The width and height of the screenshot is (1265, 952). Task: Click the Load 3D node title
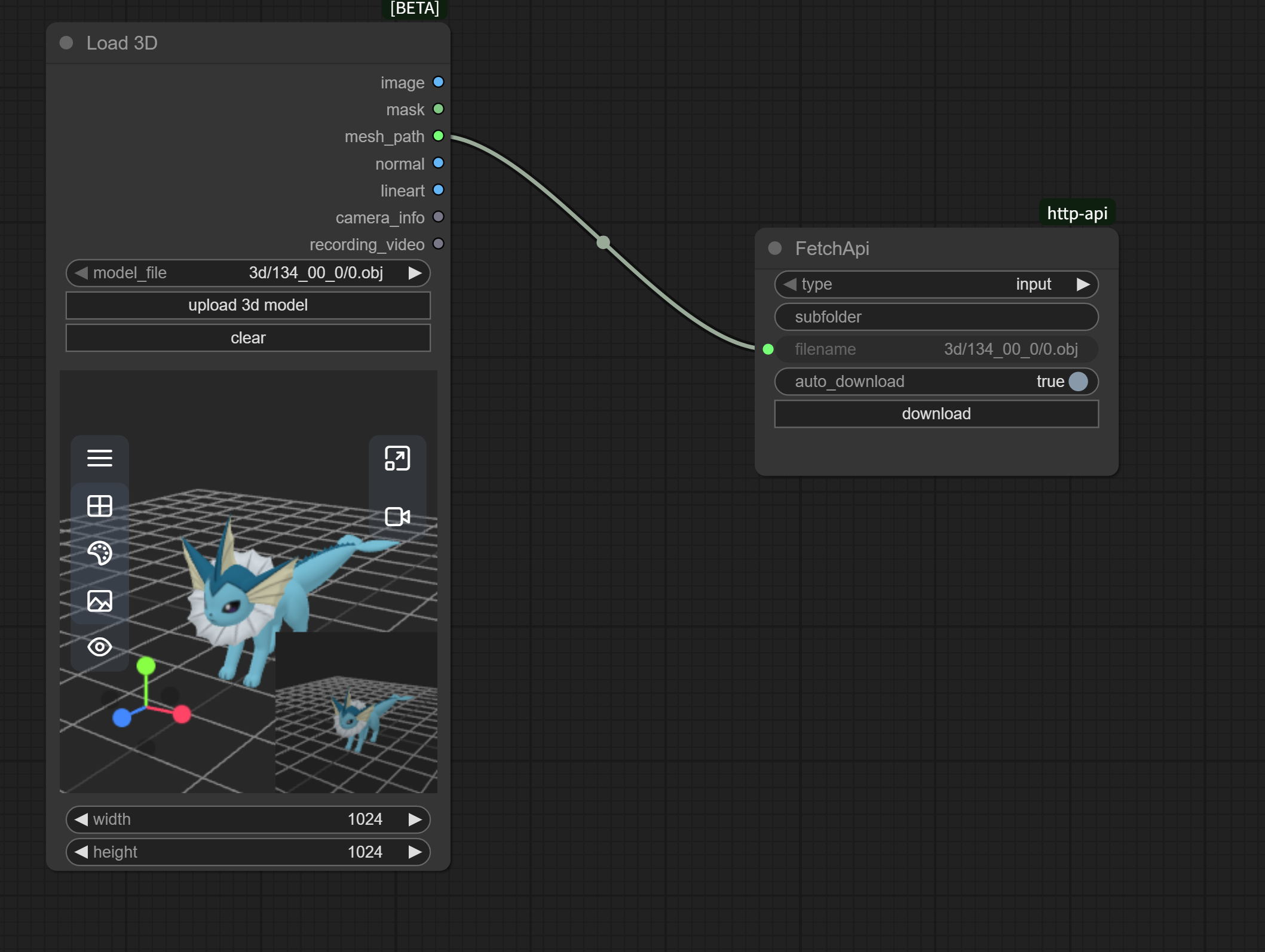point(122,43)
